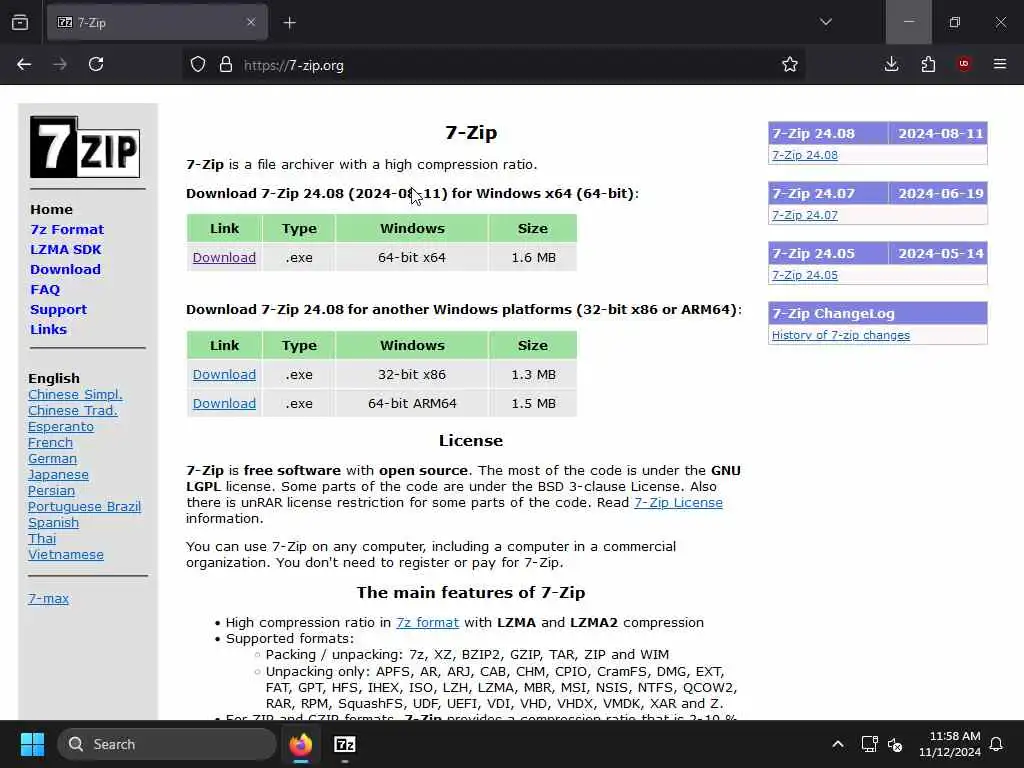Open the Firefox hamburger menu
Viewport: 1024px width, 768px height.
click(x=1000, y=64)
